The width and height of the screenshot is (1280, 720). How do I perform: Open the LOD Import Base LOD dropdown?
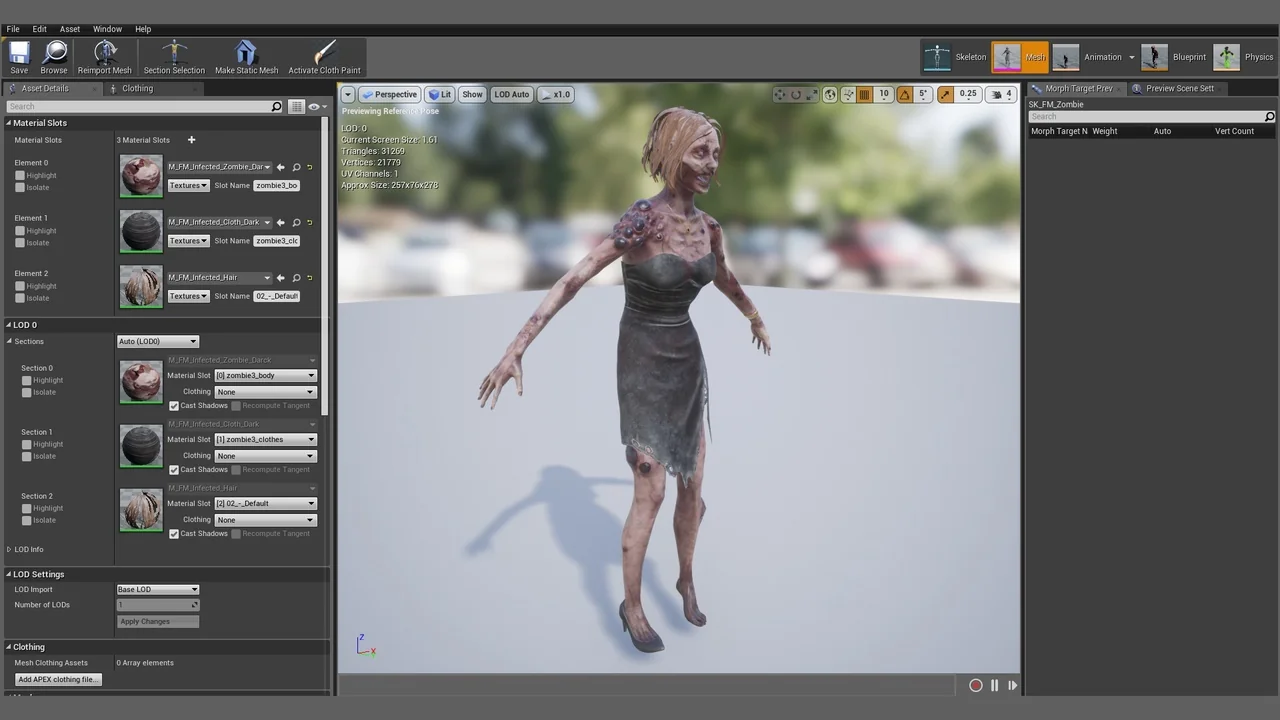158,590
